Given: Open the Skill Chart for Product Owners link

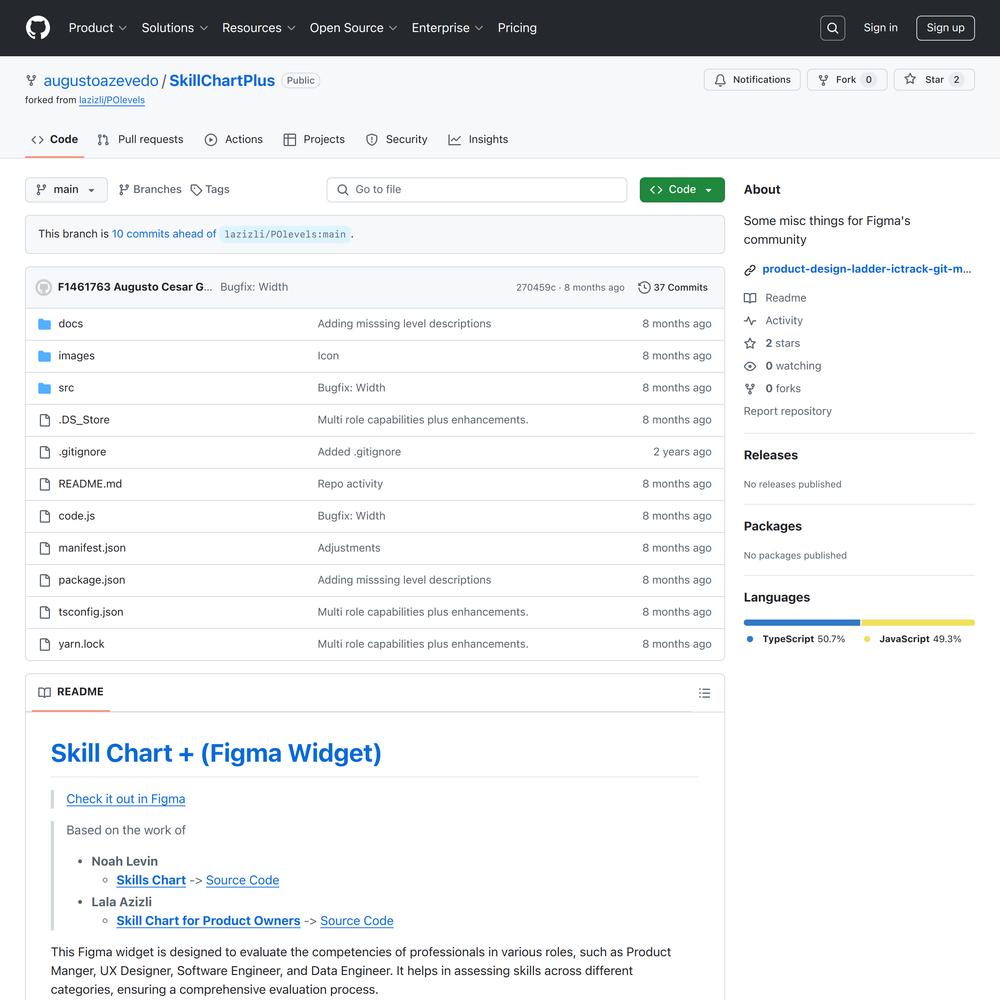Looking at the screenshot, I should coord(208,921).
